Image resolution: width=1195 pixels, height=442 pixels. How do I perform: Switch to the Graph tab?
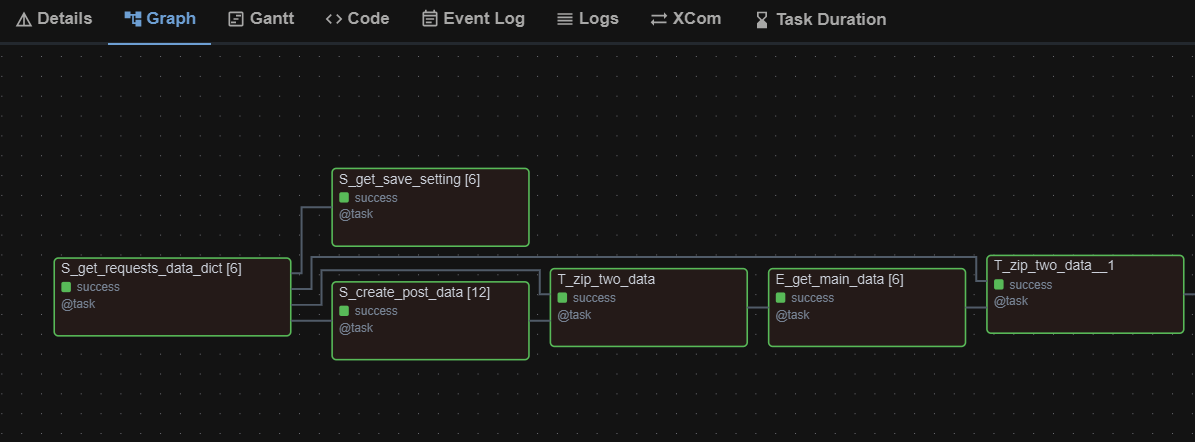160,19
